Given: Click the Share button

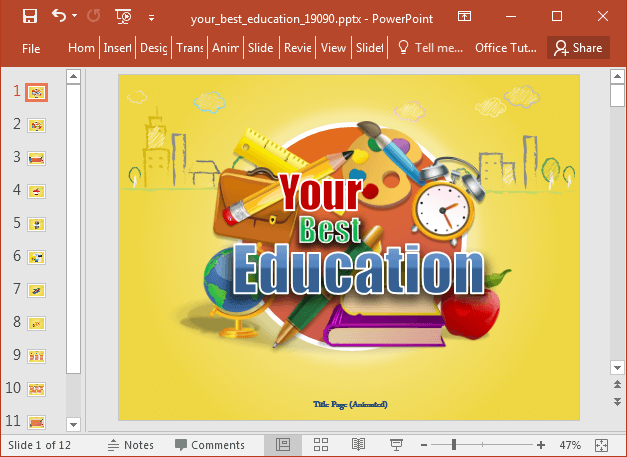Looking at the screenshot, I should [578, 48].
